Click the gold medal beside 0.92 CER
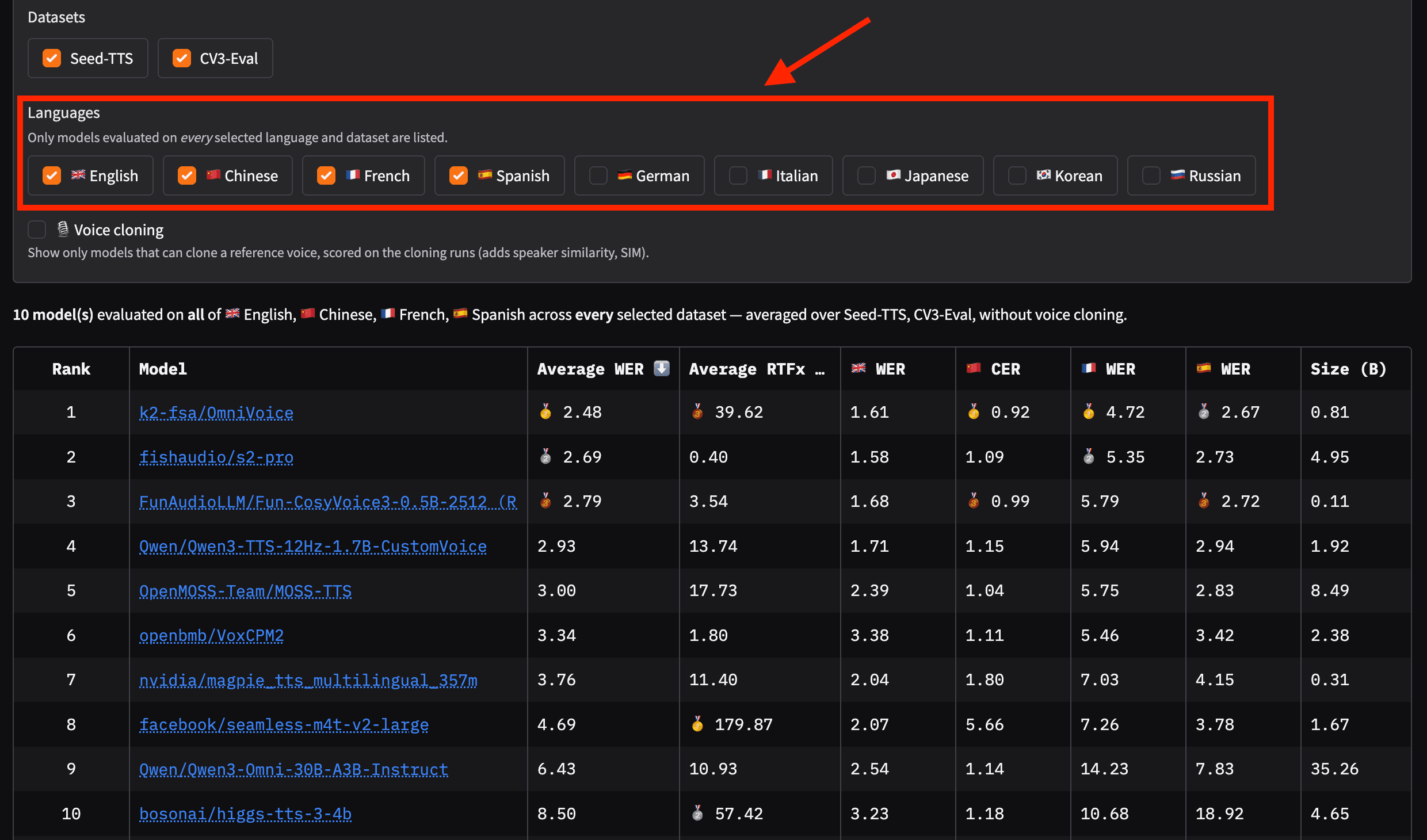 974,411
